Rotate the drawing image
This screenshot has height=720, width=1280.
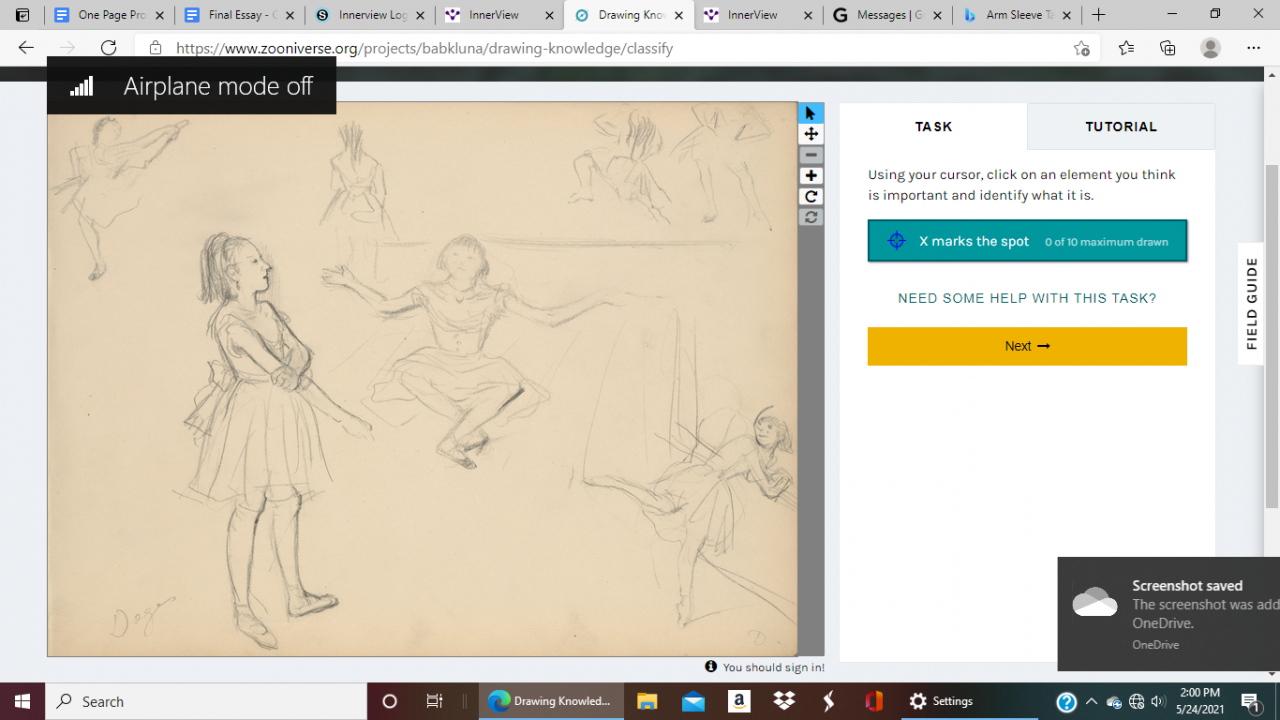pos(811,197)
